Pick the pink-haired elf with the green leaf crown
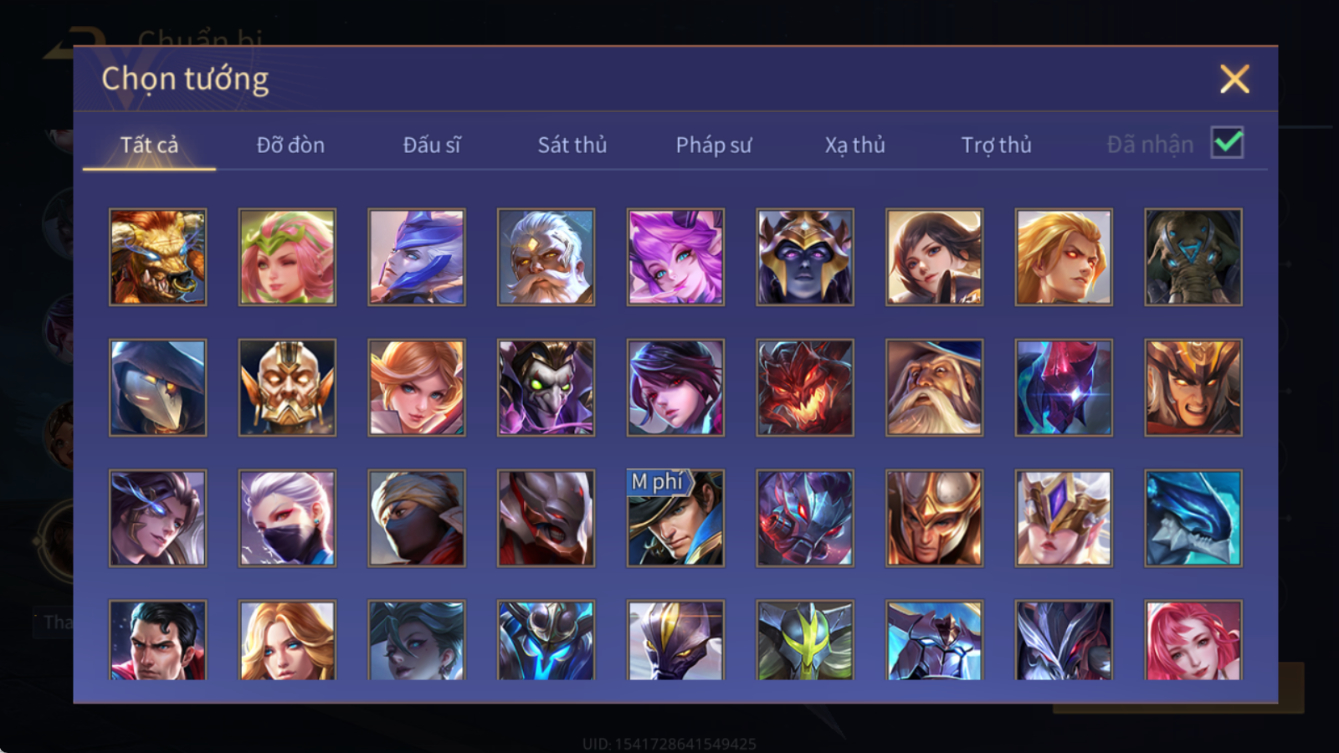Screen dimensions: 1339x753 287,257
